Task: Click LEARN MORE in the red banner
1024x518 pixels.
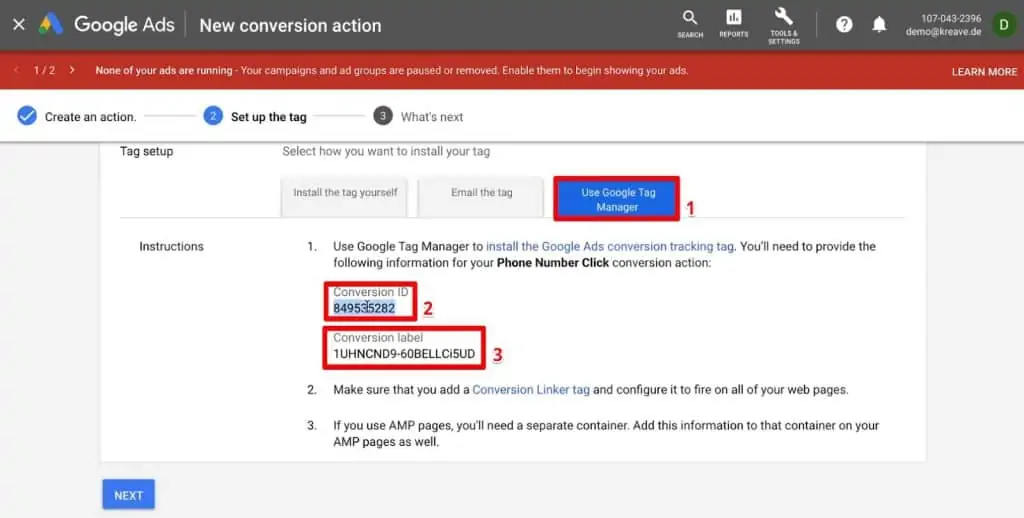Action: coord(984,71)
